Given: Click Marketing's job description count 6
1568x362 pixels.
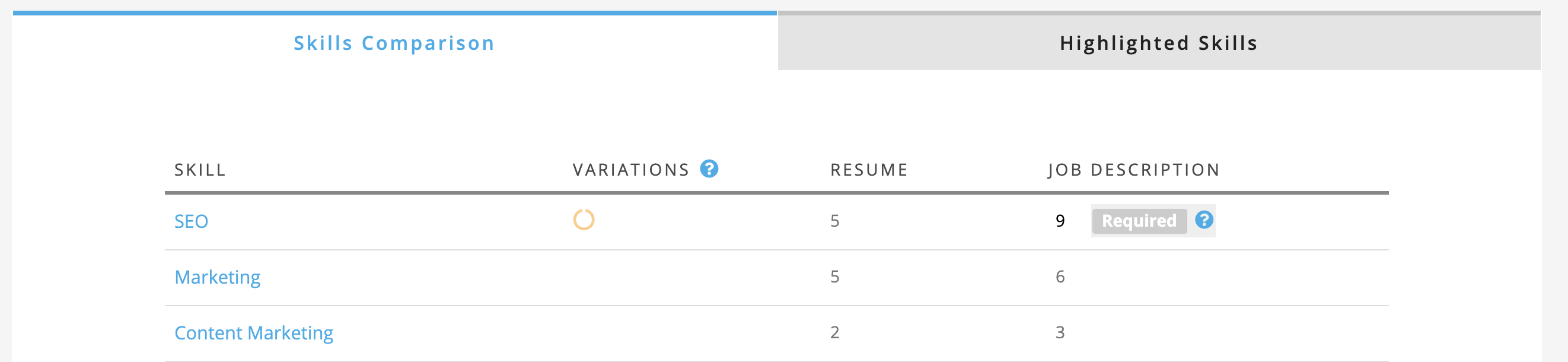Looking at the screenshot, I should pyautogui.click(x=1060, y=277).
